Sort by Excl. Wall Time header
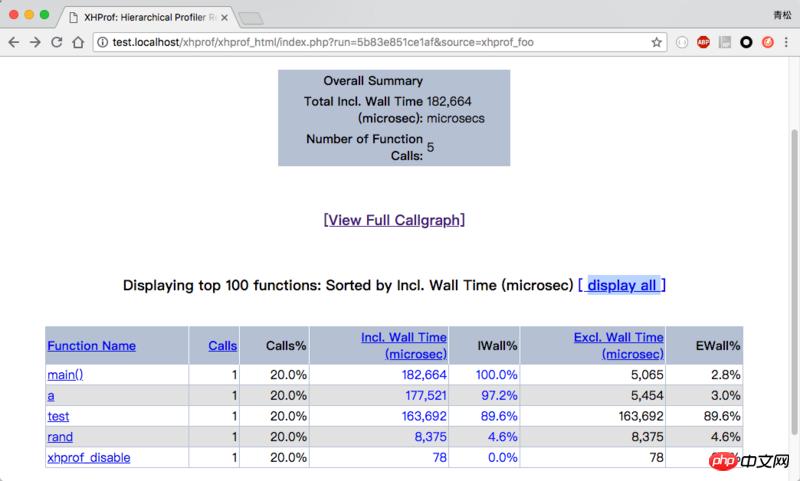Viewport: 800px width, 481px height. click(x=618, y=346)
